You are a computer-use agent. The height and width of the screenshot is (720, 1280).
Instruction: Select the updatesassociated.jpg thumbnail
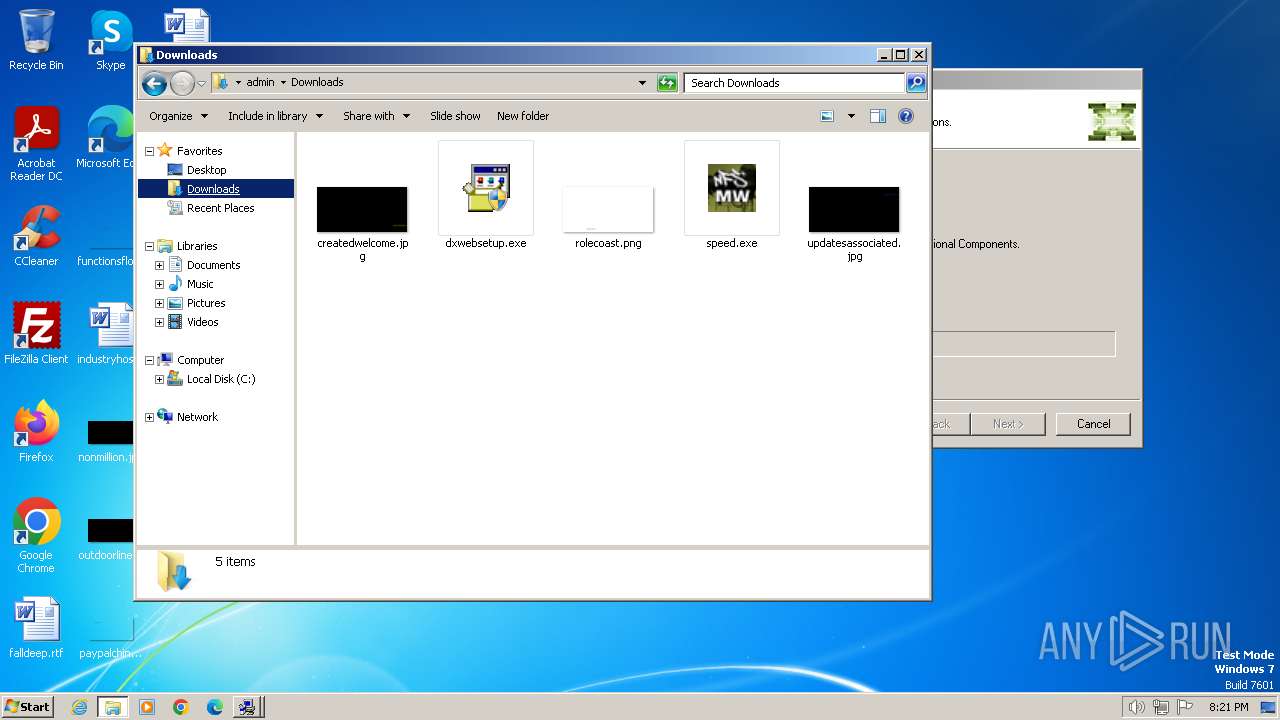pos(854,209)
